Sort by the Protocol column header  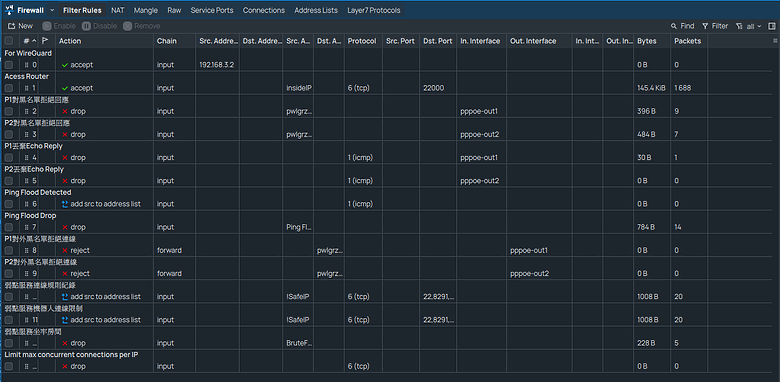pyautogui.click(x=363, y=41)
